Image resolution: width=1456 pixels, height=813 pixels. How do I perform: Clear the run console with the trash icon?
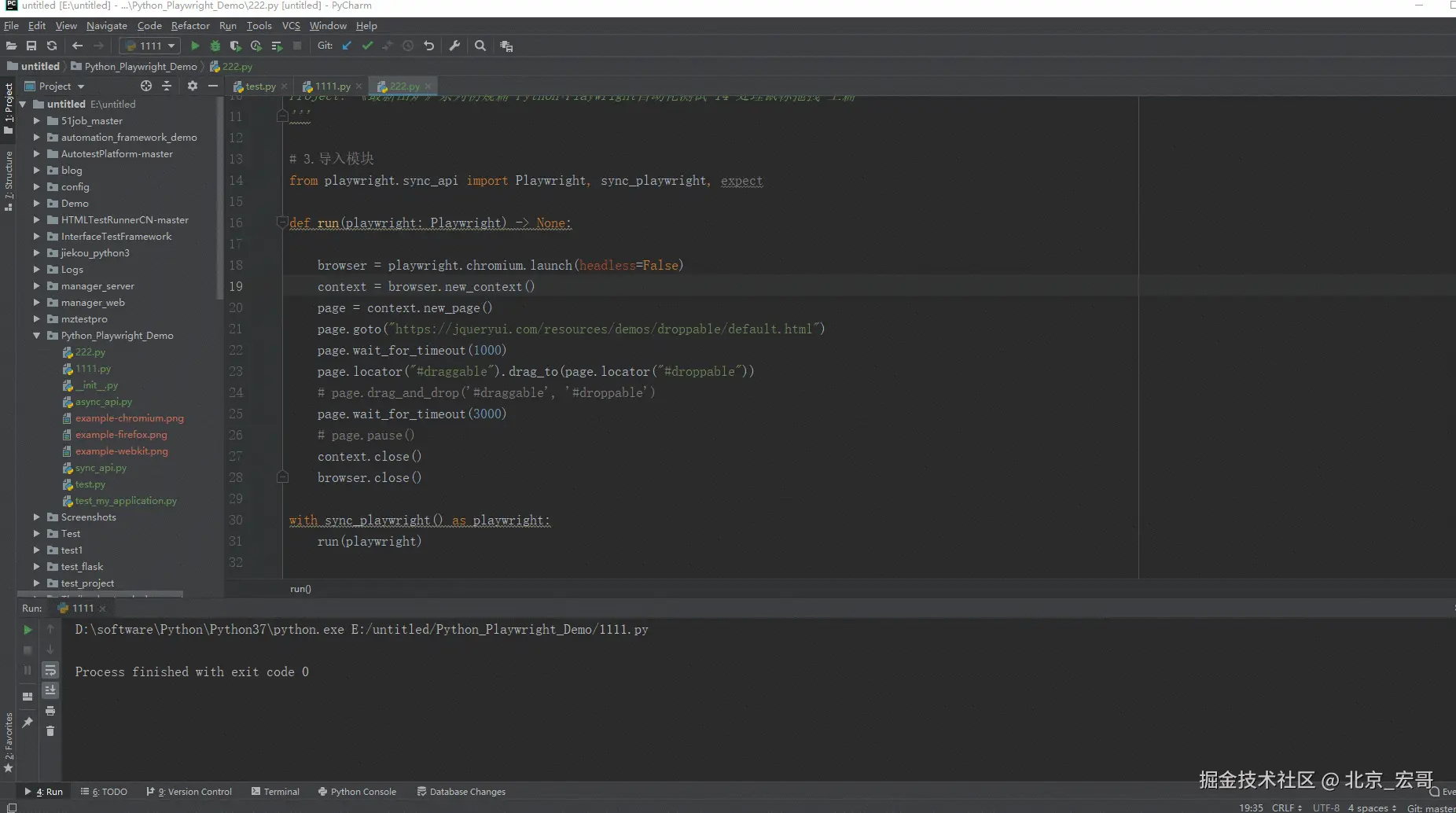[x=50, y=731]
